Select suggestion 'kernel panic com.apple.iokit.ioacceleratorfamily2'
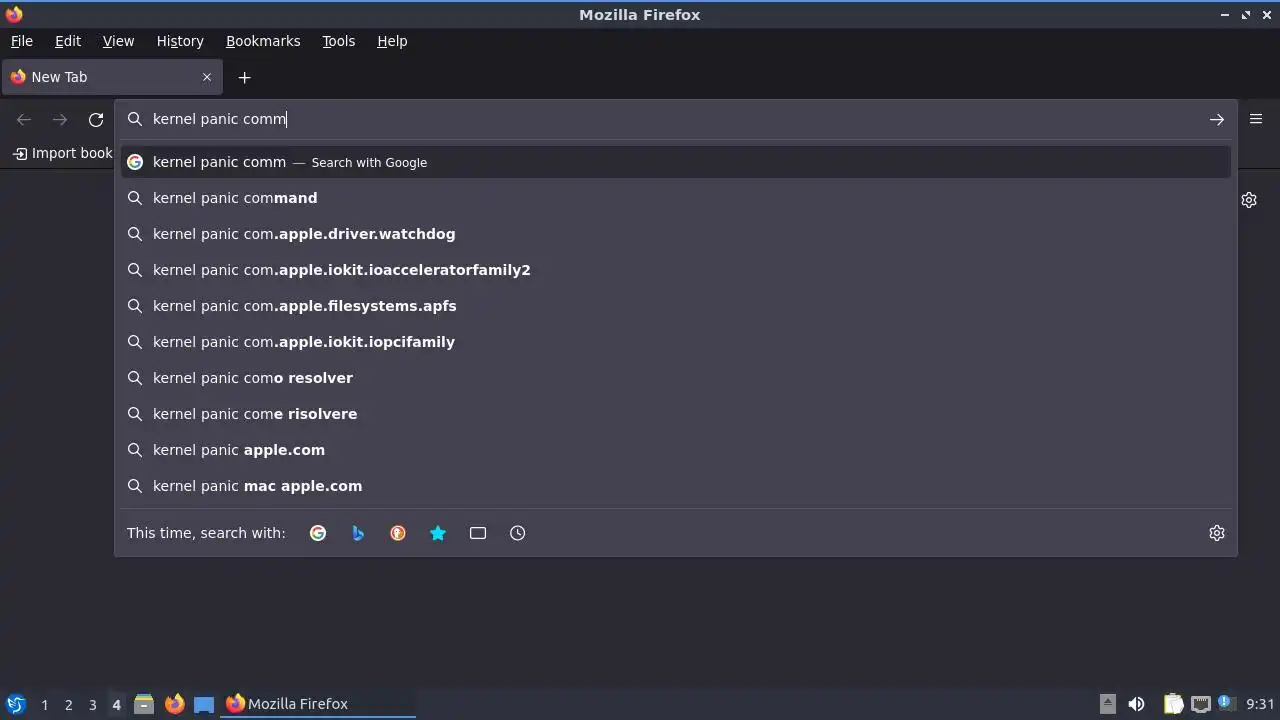The height and width of the screenshot is (720, 1280). pos(676,270)
